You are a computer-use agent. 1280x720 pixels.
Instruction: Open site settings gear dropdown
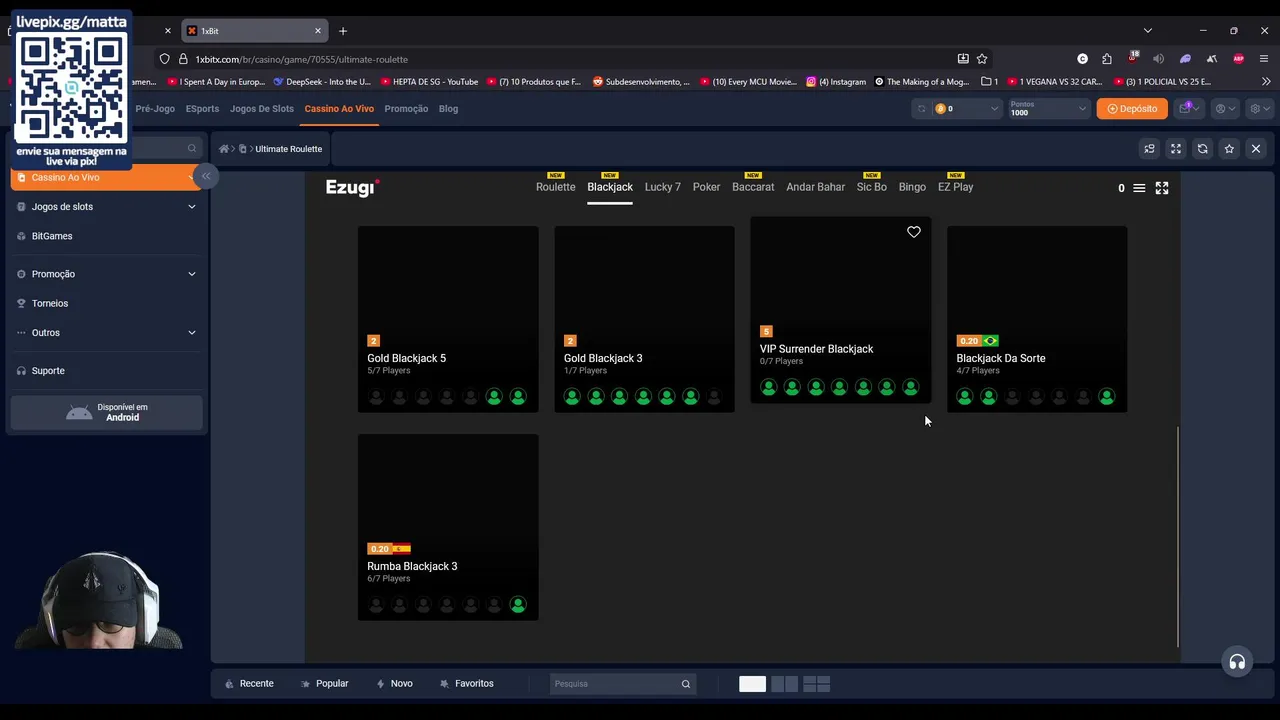click(x=1259, y=108)
